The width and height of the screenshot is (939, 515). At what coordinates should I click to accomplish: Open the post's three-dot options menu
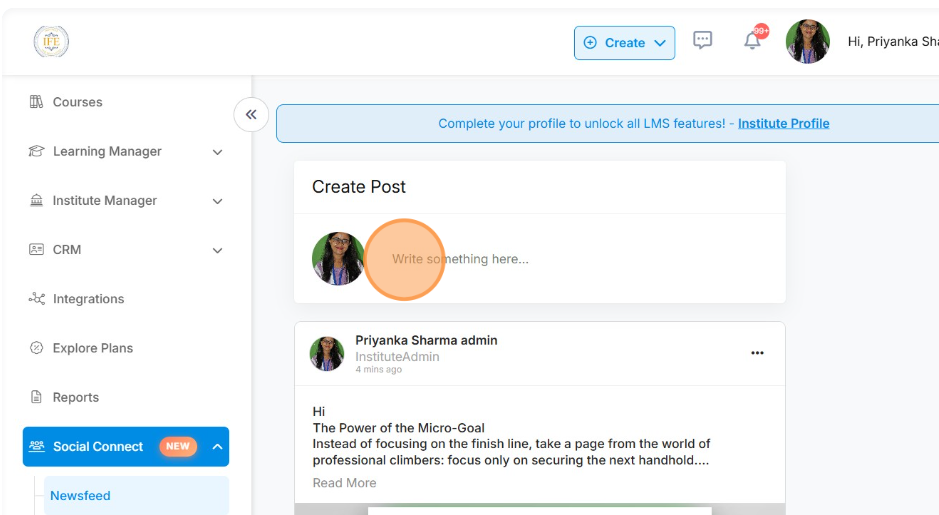757,353
